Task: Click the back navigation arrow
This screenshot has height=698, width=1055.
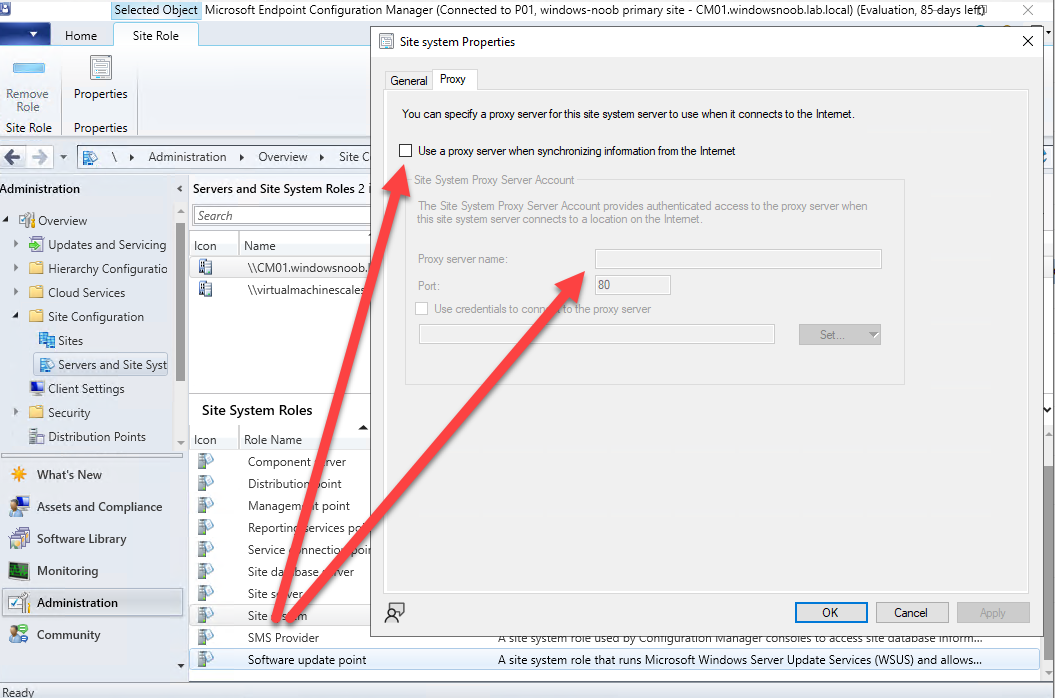Action: pos(14,157)
